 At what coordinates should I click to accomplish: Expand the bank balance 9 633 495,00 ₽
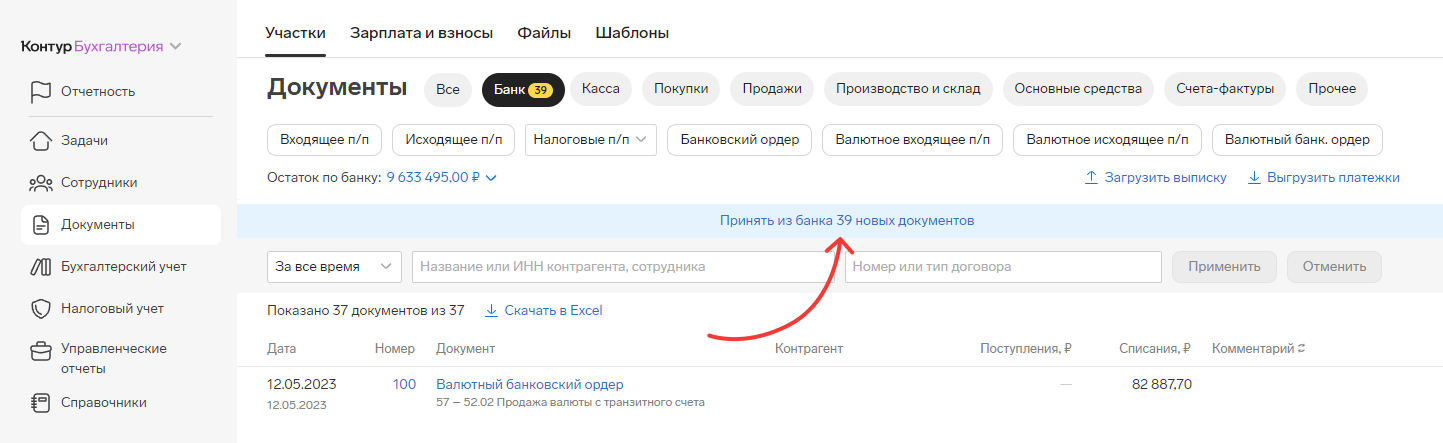click(x=490, y=178)
